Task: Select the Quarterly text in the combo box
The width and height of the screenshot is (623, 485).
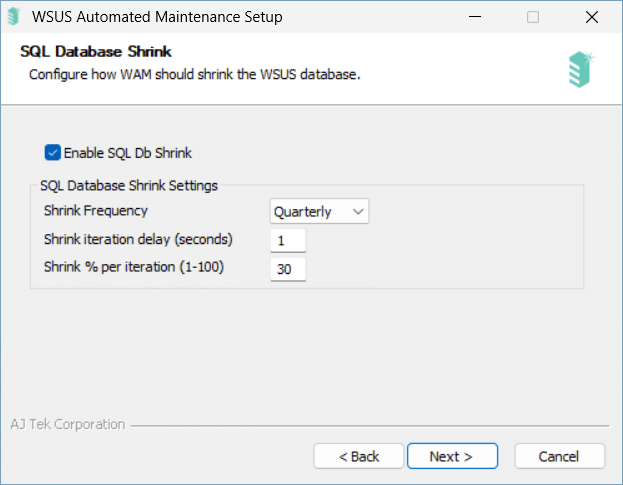Action: pos(302,212)
